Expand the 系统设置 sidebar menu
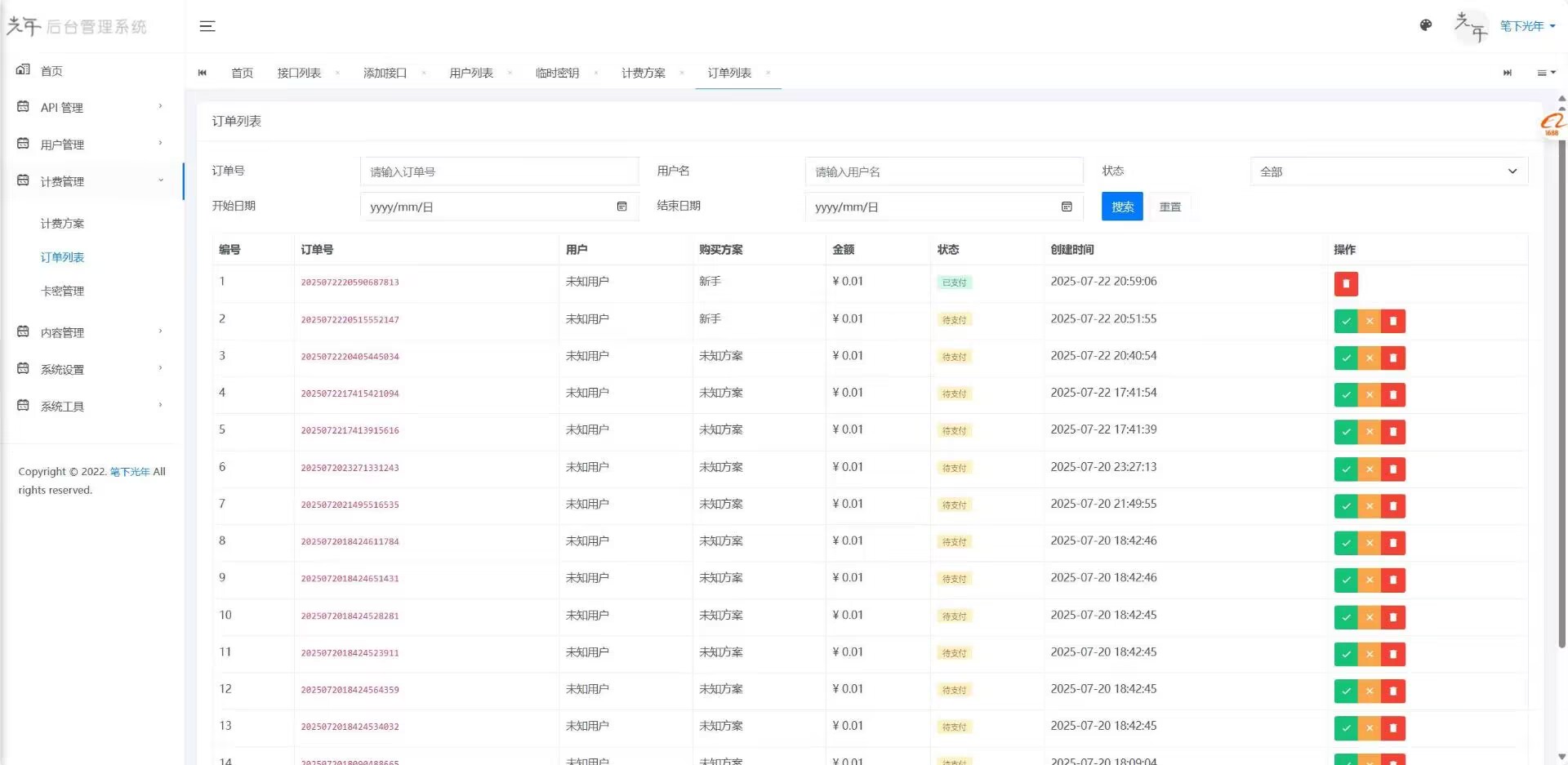This screenshot has width=1568, height=765. click(x=91, y=368)
